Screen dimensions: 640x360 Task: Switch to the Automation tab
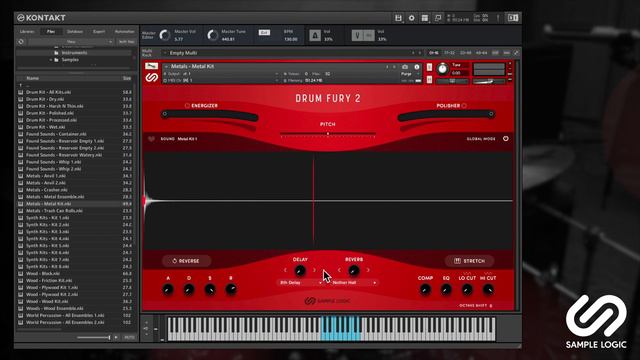[x=124, y=31]
